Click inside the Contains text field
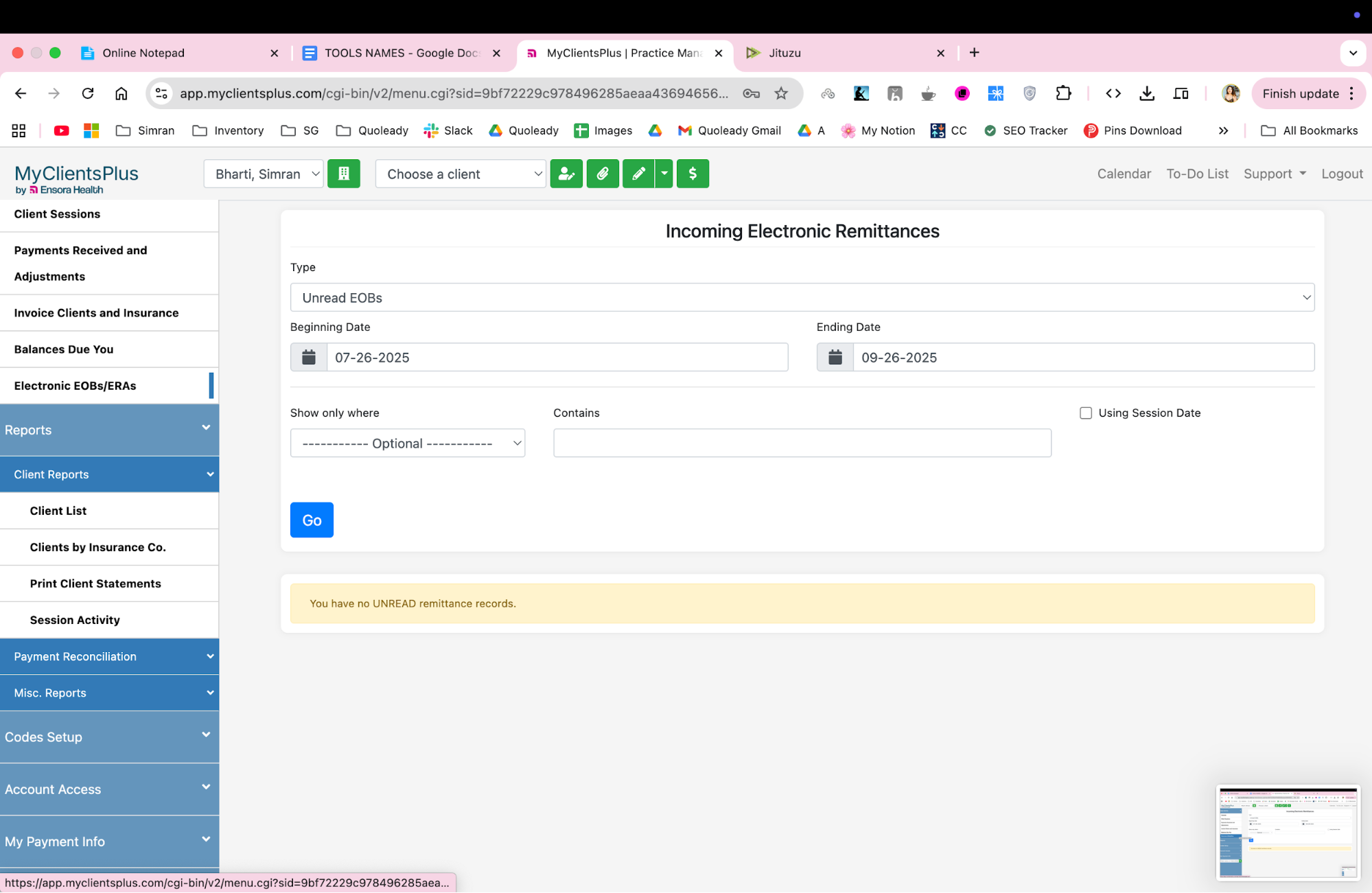Viewport: 1372px width, 893px height. [x=801, y=443]
